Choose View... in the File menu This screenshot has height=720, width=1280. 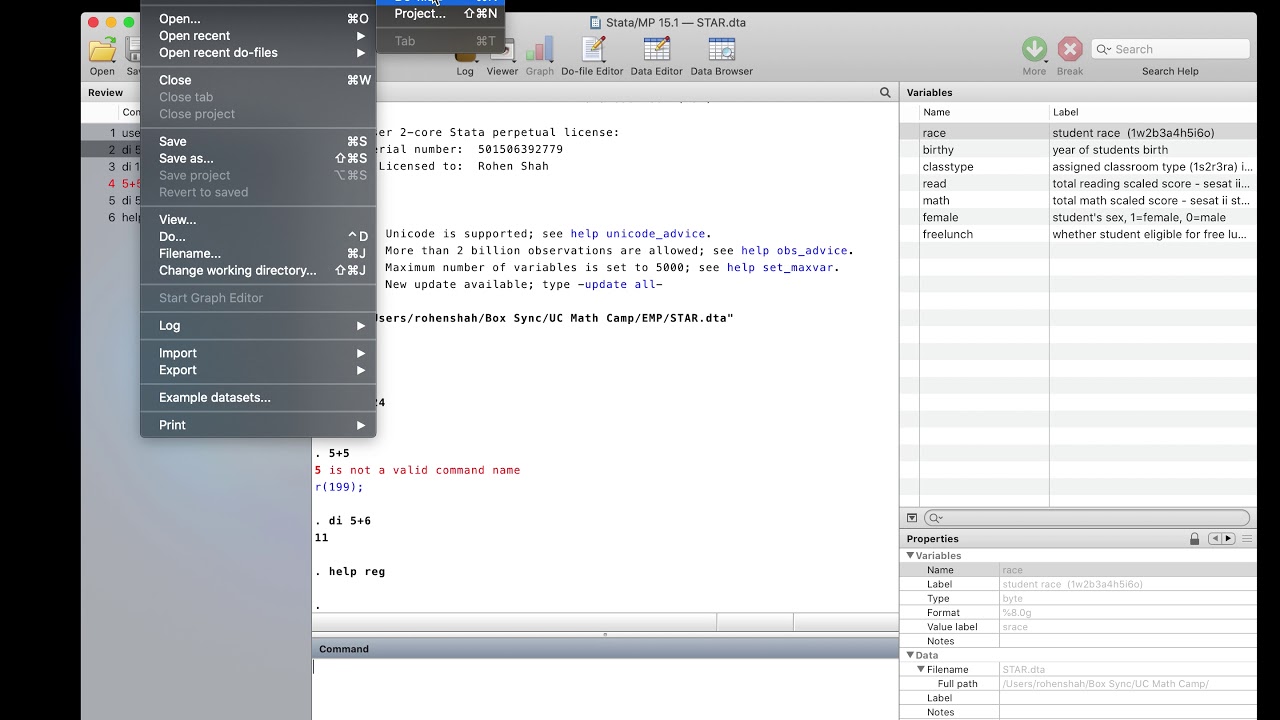[x=258, y=219]
